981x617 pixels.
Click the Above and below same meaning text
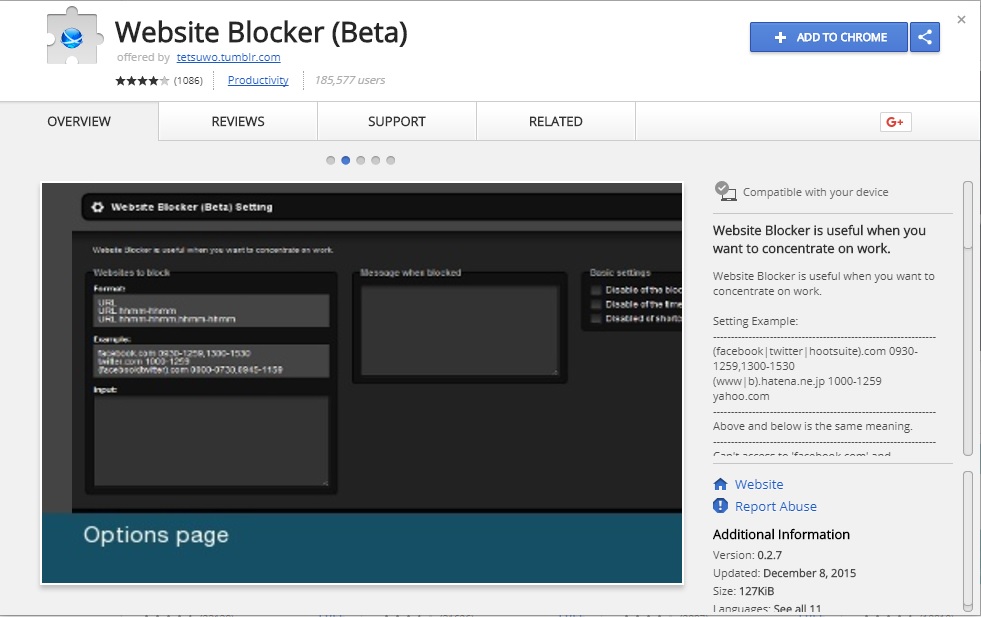(x=812, y=426)
